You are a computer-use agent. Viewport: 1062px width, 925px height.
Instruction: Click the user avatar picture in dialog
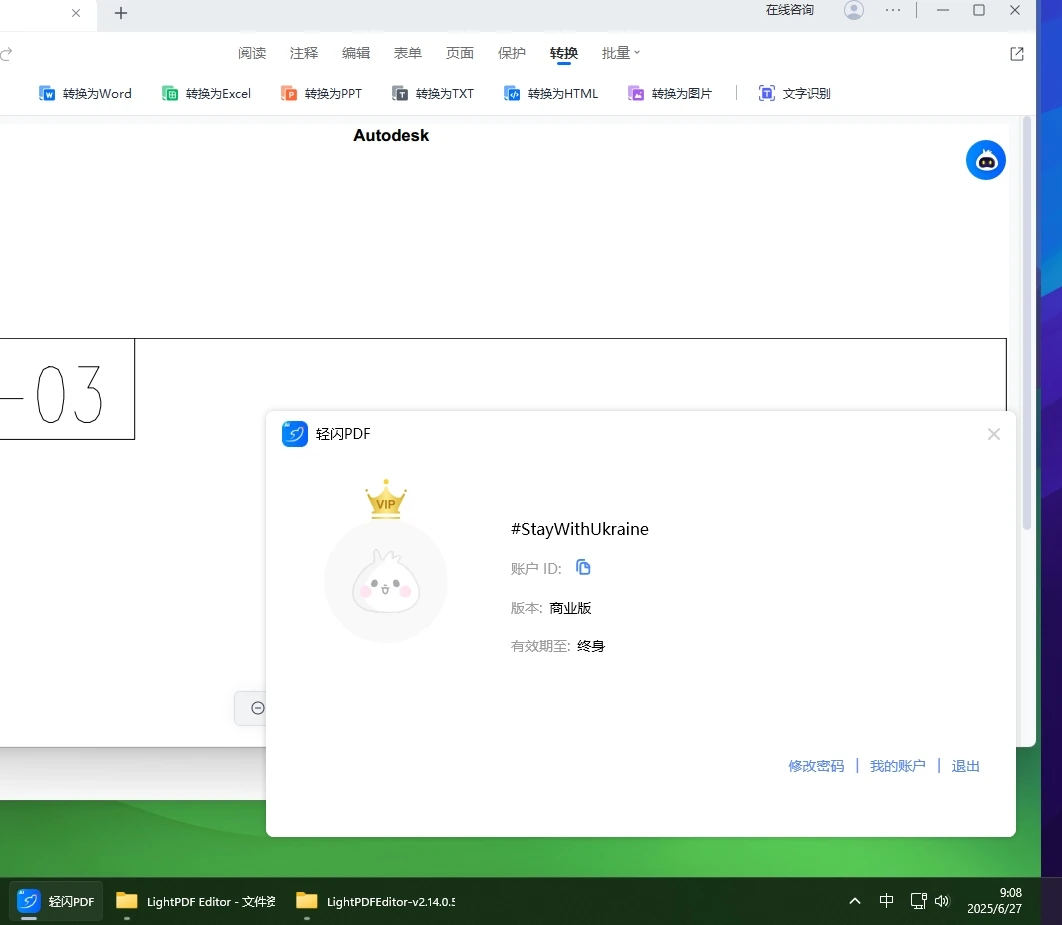(x=386, y=581)
